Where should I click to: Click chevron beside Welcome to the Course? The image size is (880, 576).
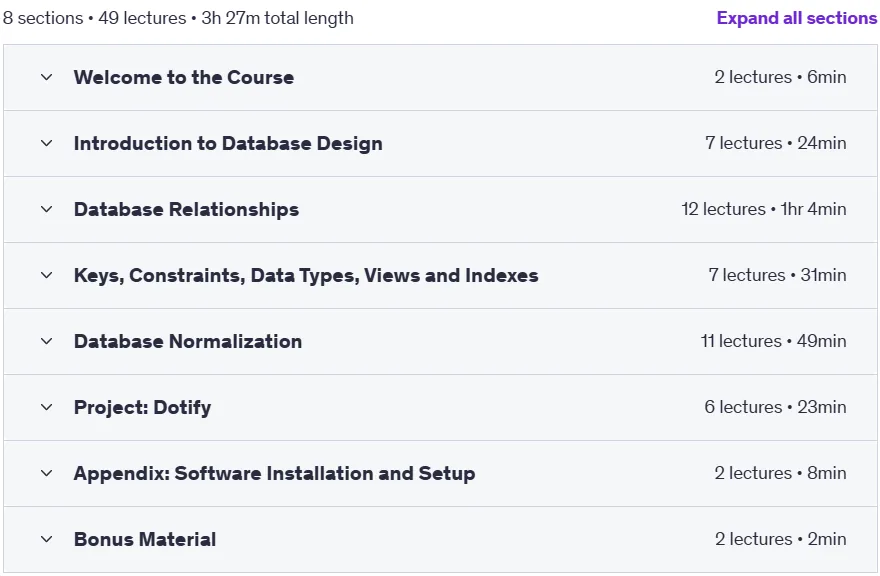tap(47, 77)
